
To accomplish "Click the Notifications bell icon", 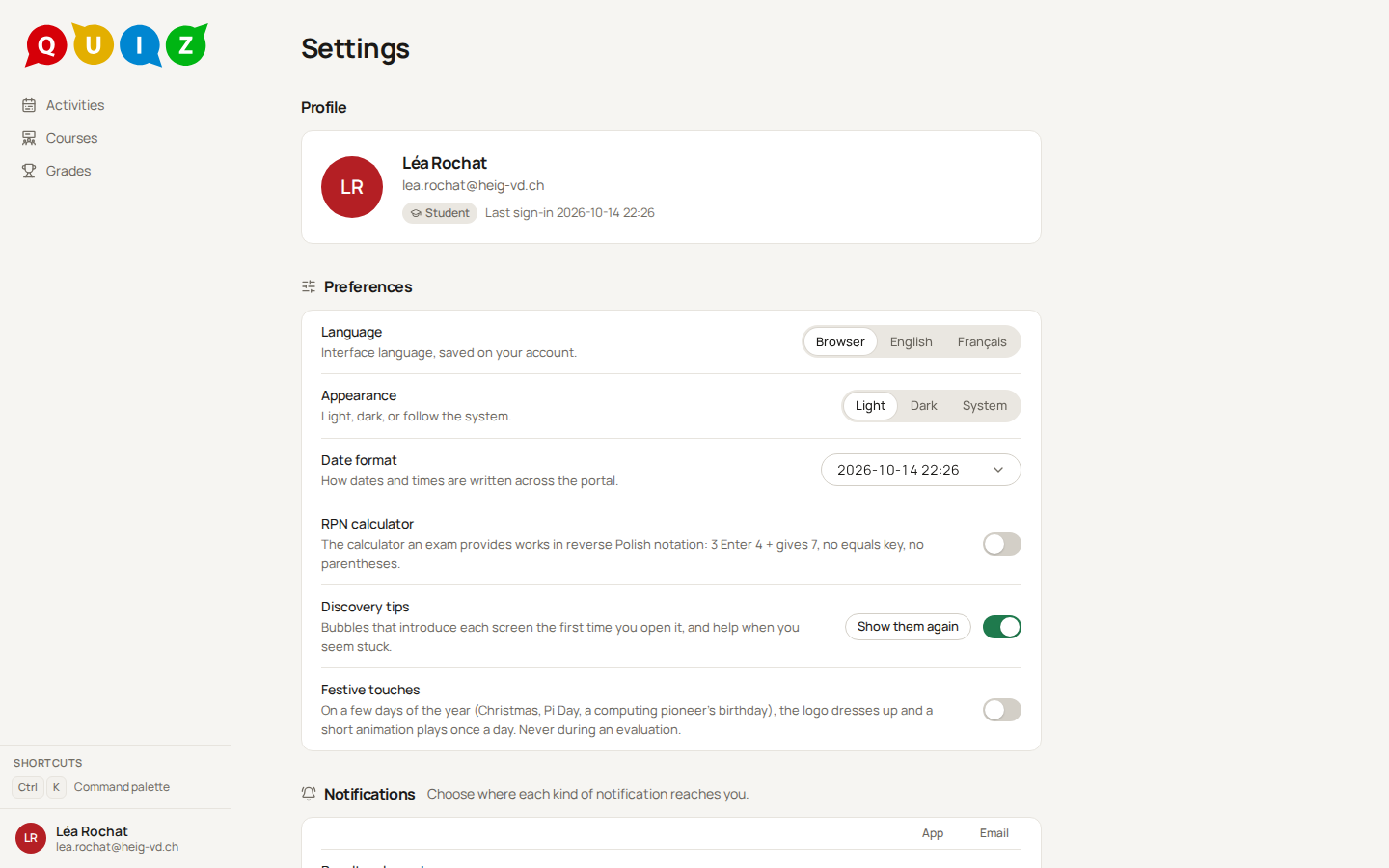I will [309, 794].
